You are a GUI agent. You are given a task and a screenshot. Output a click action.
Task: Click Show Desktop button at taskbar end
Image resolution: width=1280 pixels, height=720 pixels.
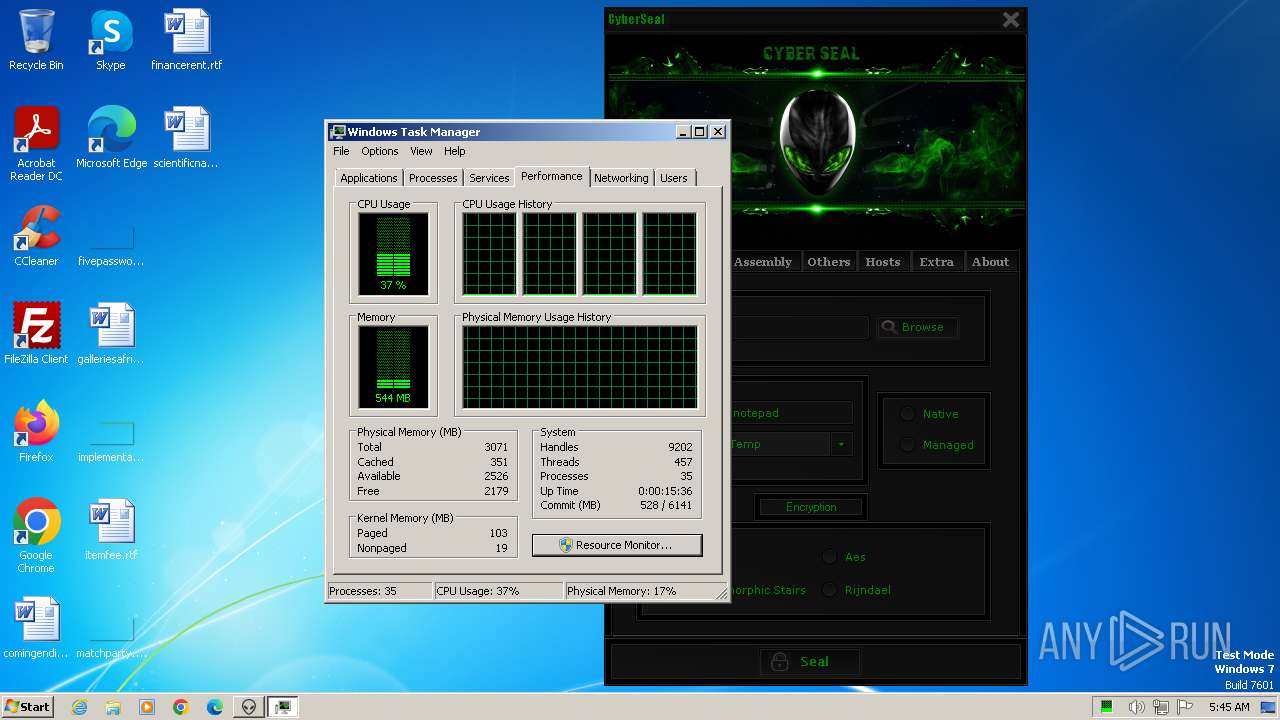(x=1270, y=707)
